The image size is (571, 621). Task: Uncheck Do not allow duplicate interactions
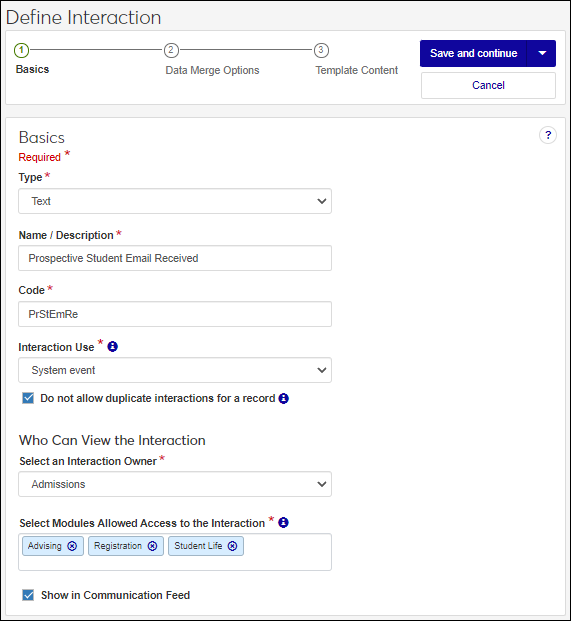pyautogui.click(x=28, y=398)
